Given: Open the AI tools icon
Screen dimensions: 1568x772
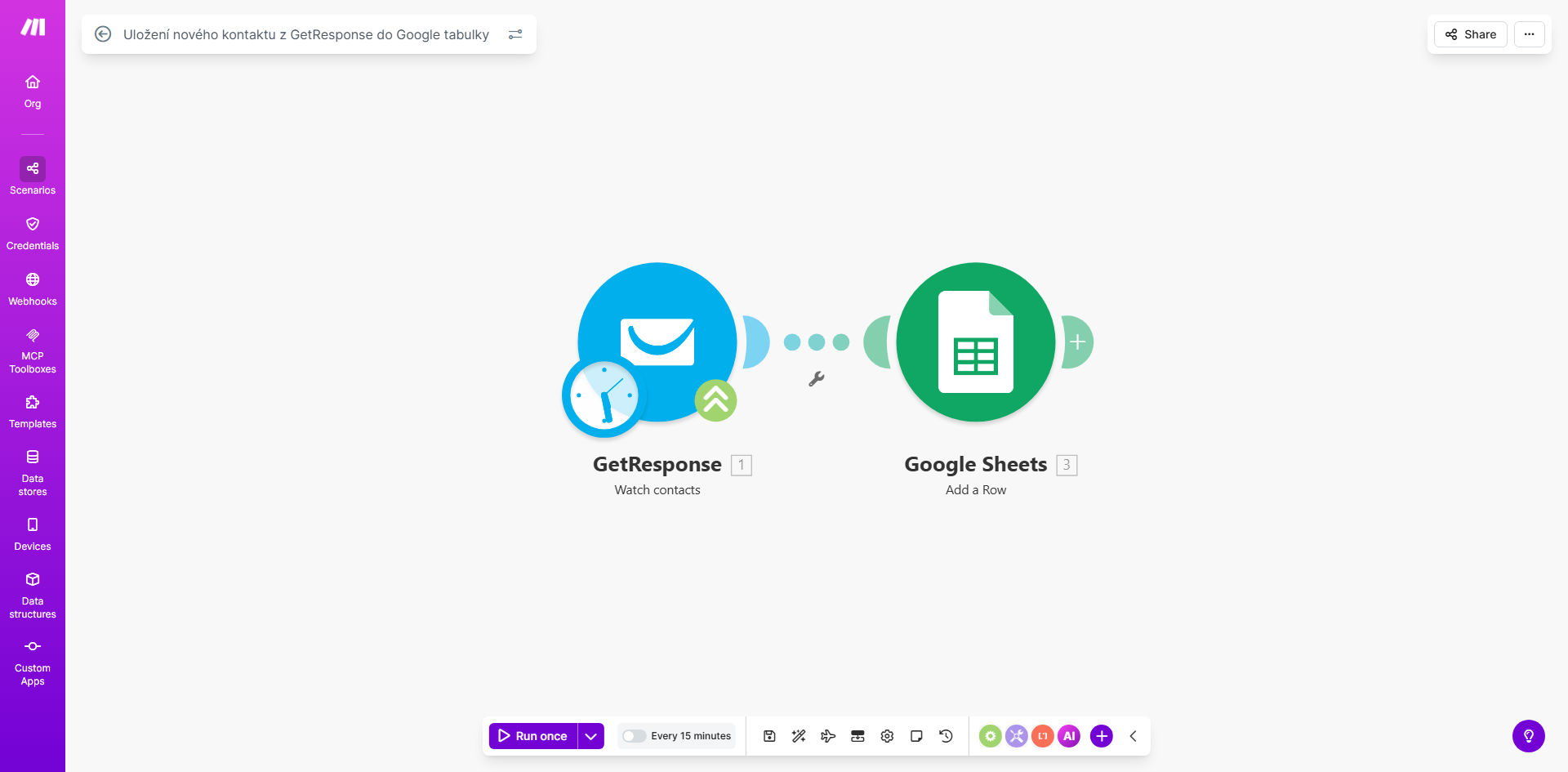Looking at the screenshot, I should pyautogui.click(x=1069, y=736).
